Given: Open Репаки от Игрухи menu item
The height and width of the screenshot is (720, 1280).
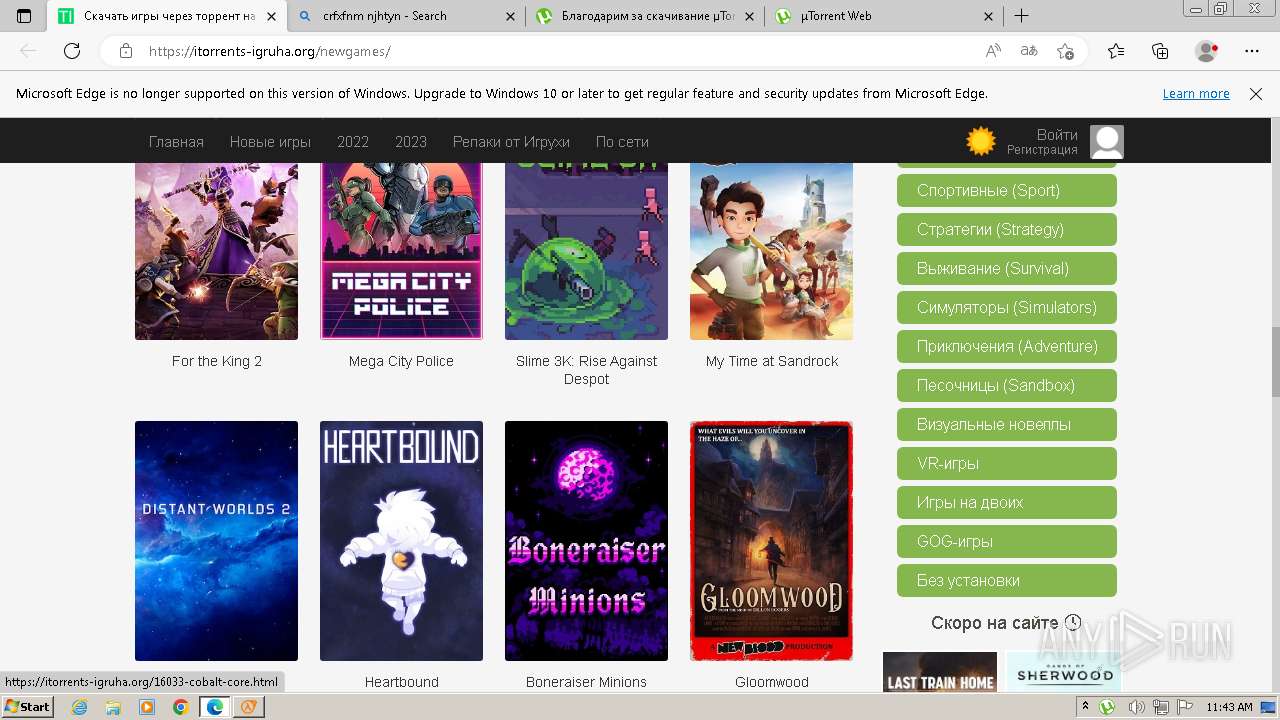Looking at the screenshot, I should (511, 142).
